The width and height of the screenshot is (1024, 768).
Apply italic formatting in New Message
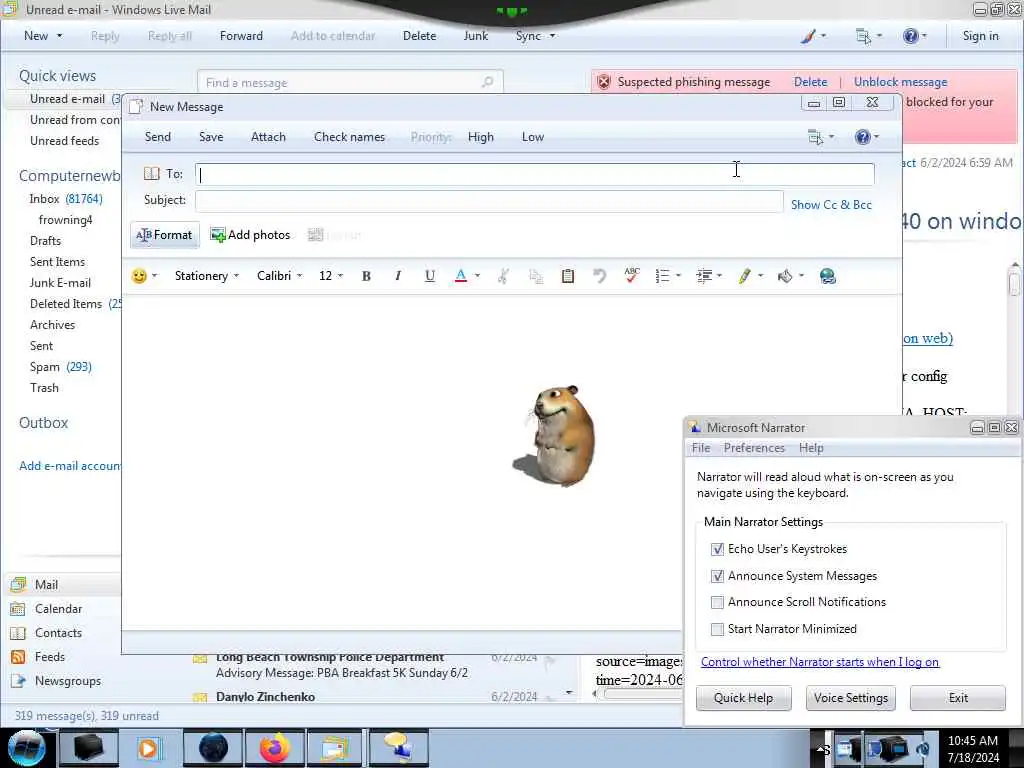398,276
